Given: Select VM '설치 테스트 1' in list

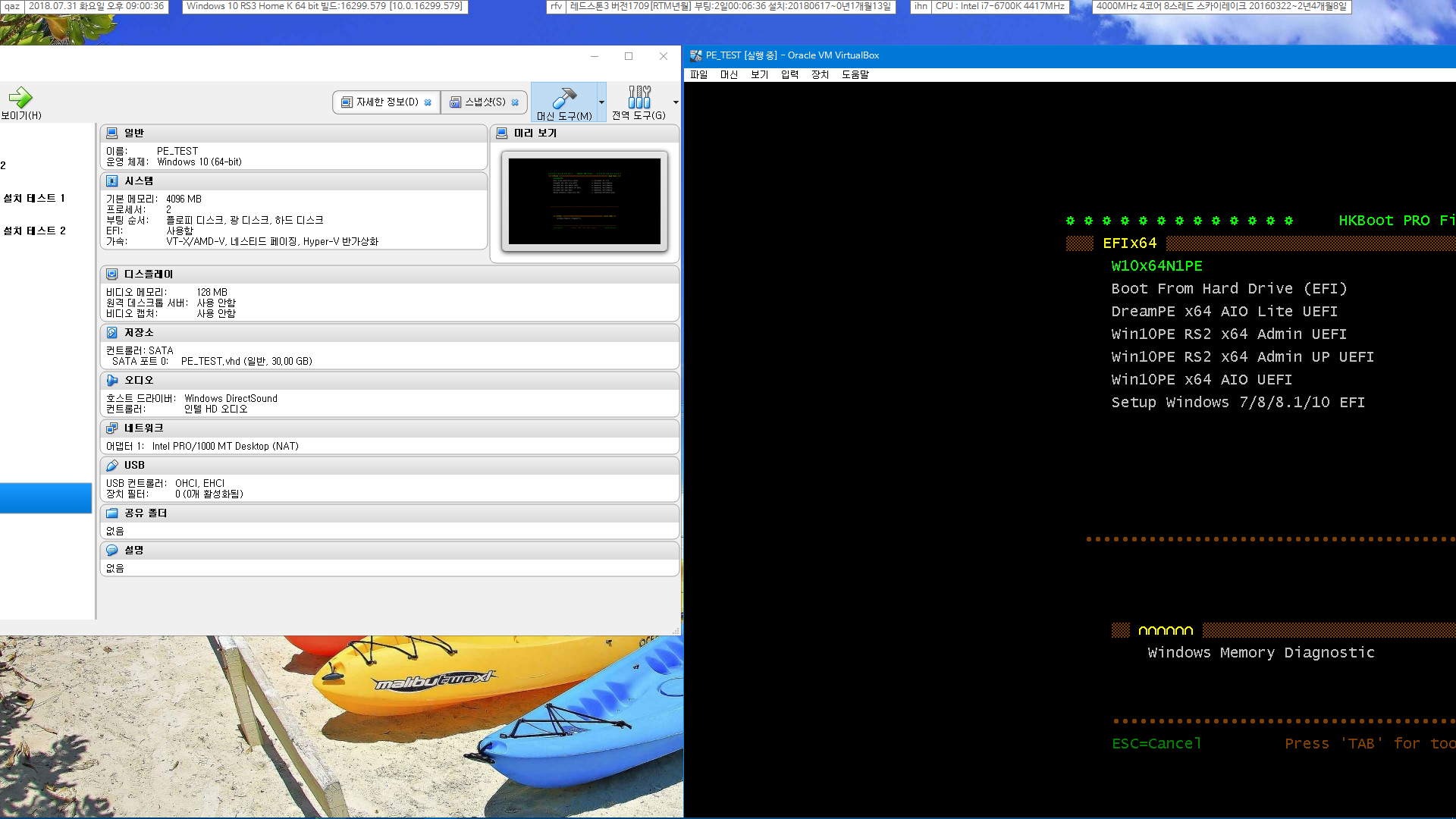Looking at the screenshot, I should pyautogui.click(x=35, y=198).
